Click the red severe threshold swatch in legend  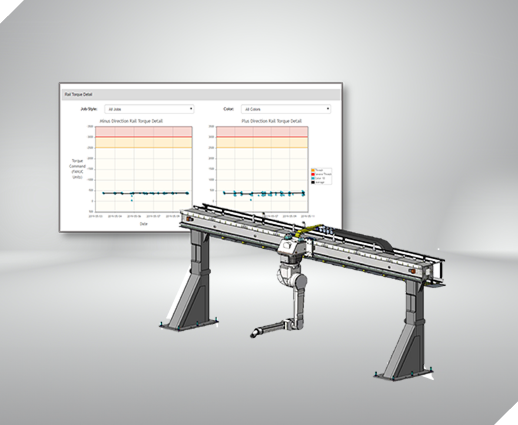pos(313,174)
